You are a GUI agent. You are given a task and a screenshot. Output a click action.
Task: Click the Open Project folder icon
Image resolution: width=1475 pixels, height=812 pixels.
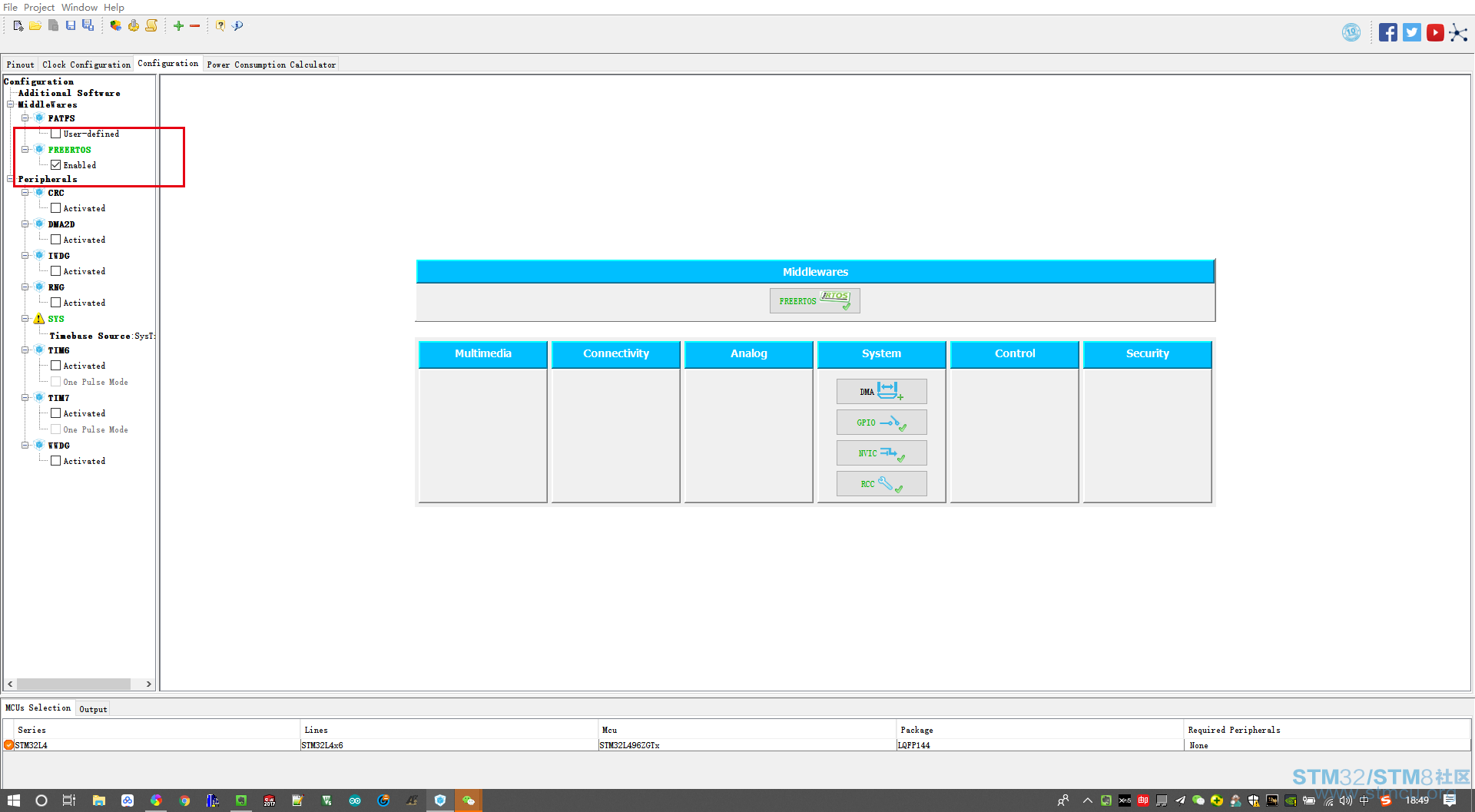35,26
